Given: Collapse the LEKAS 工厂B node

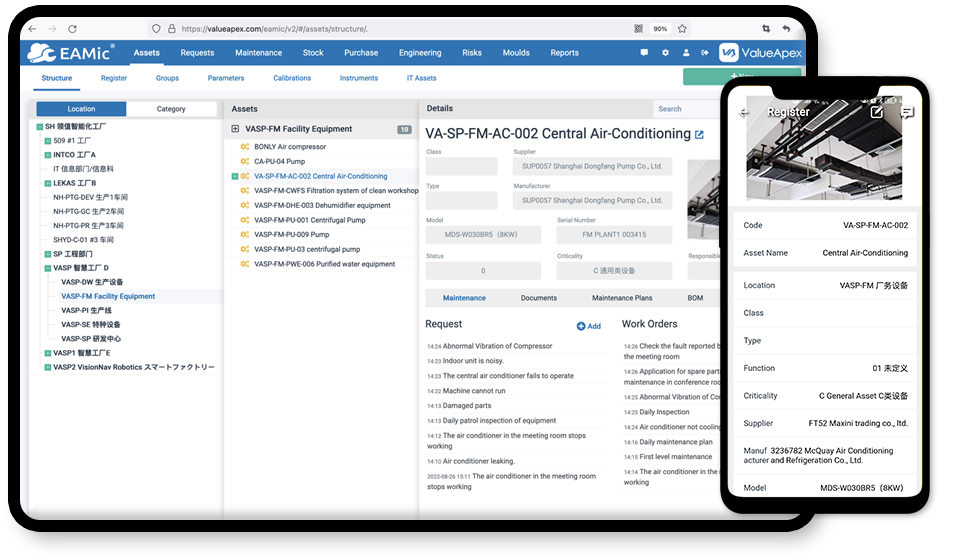Looking at the screenshot, I should (47, 183).
